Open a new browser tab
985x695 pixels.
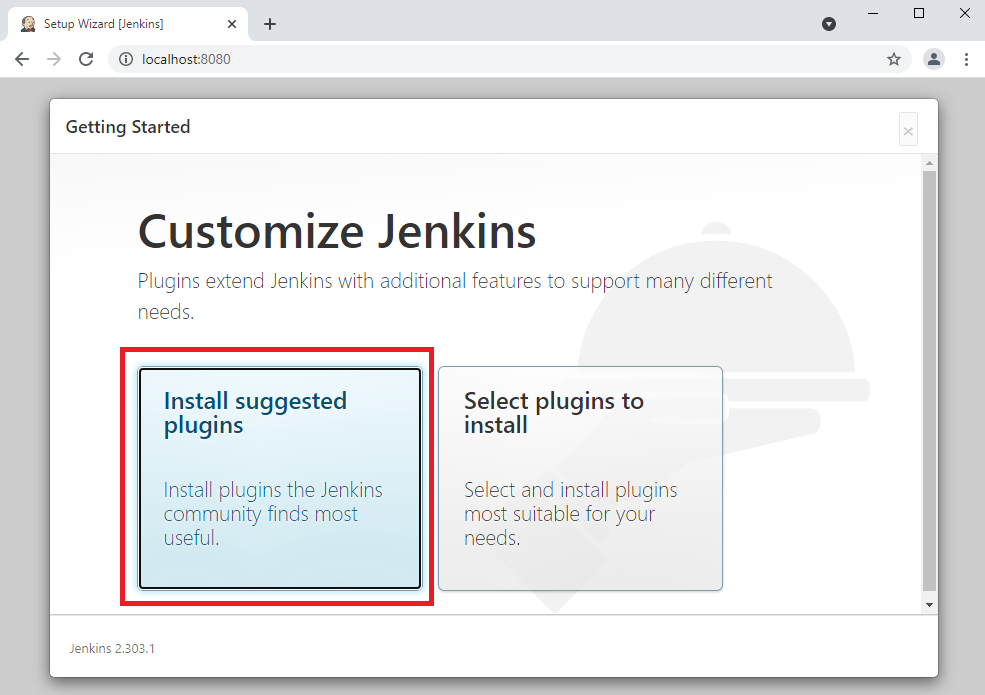(270, 24)
